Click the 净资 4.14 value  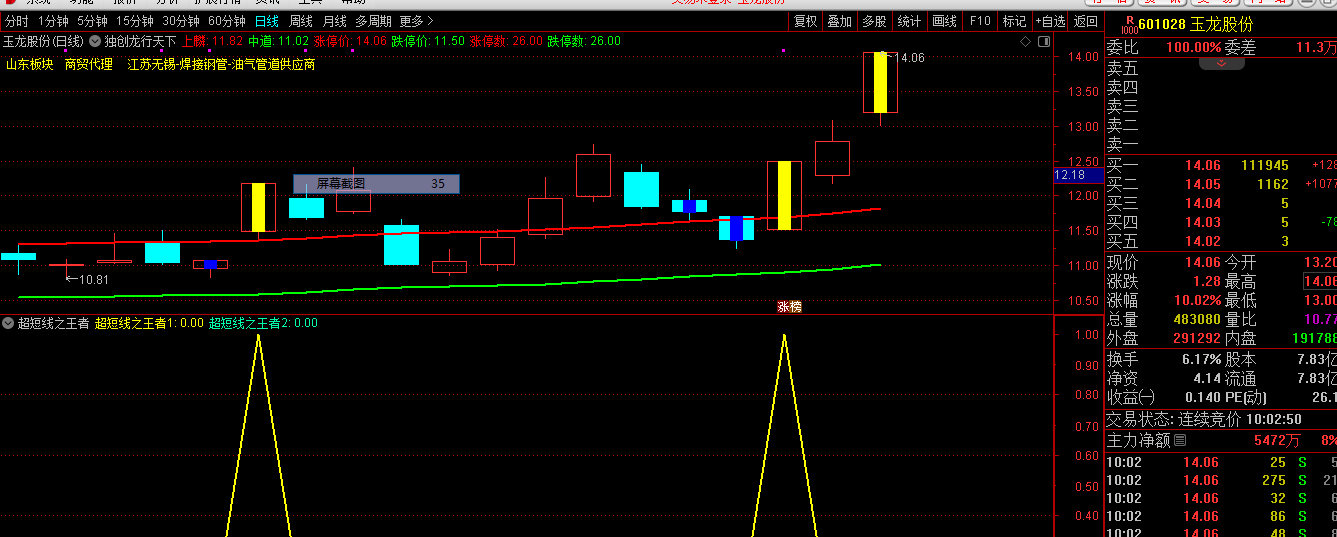tap(1207, 379)
